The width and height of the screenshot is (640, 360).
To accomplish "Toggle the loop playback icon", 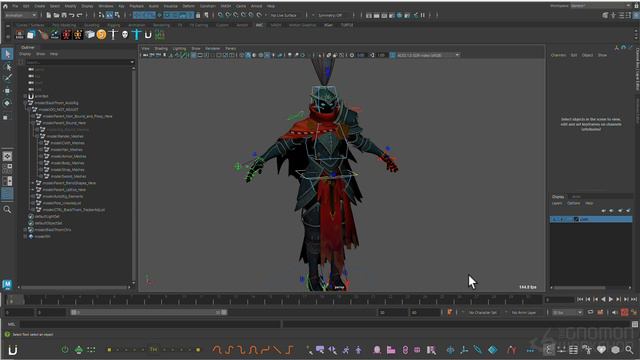I will tap(590, 313).
